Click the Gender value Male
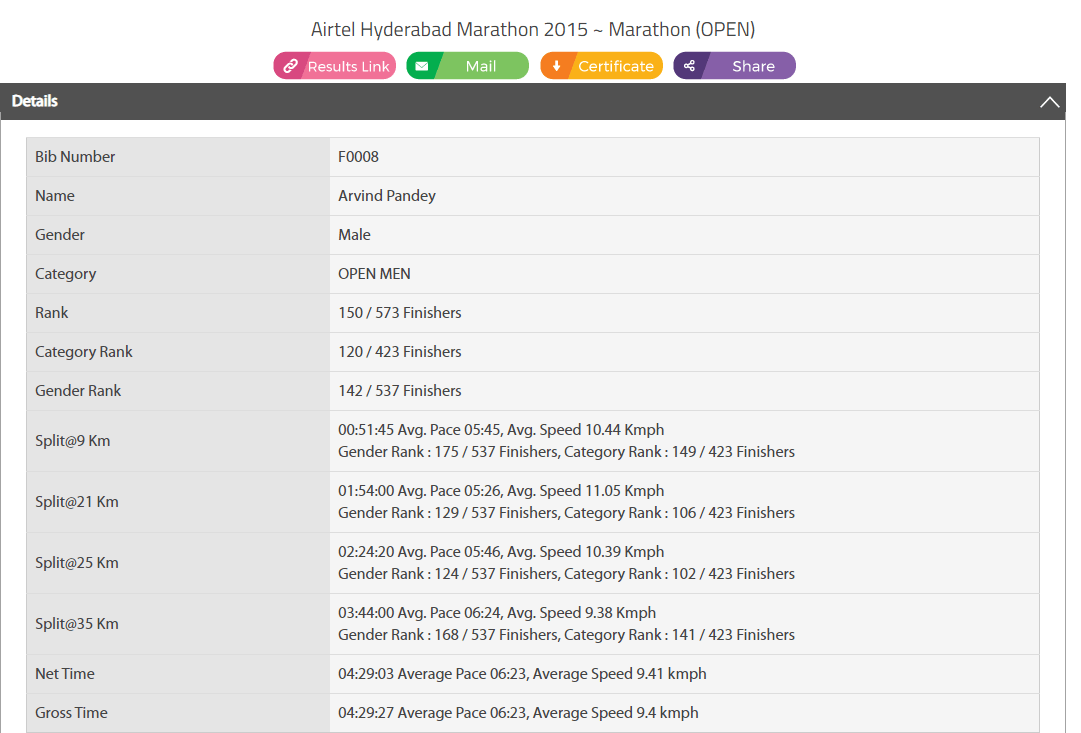 [x=354, y=234]
